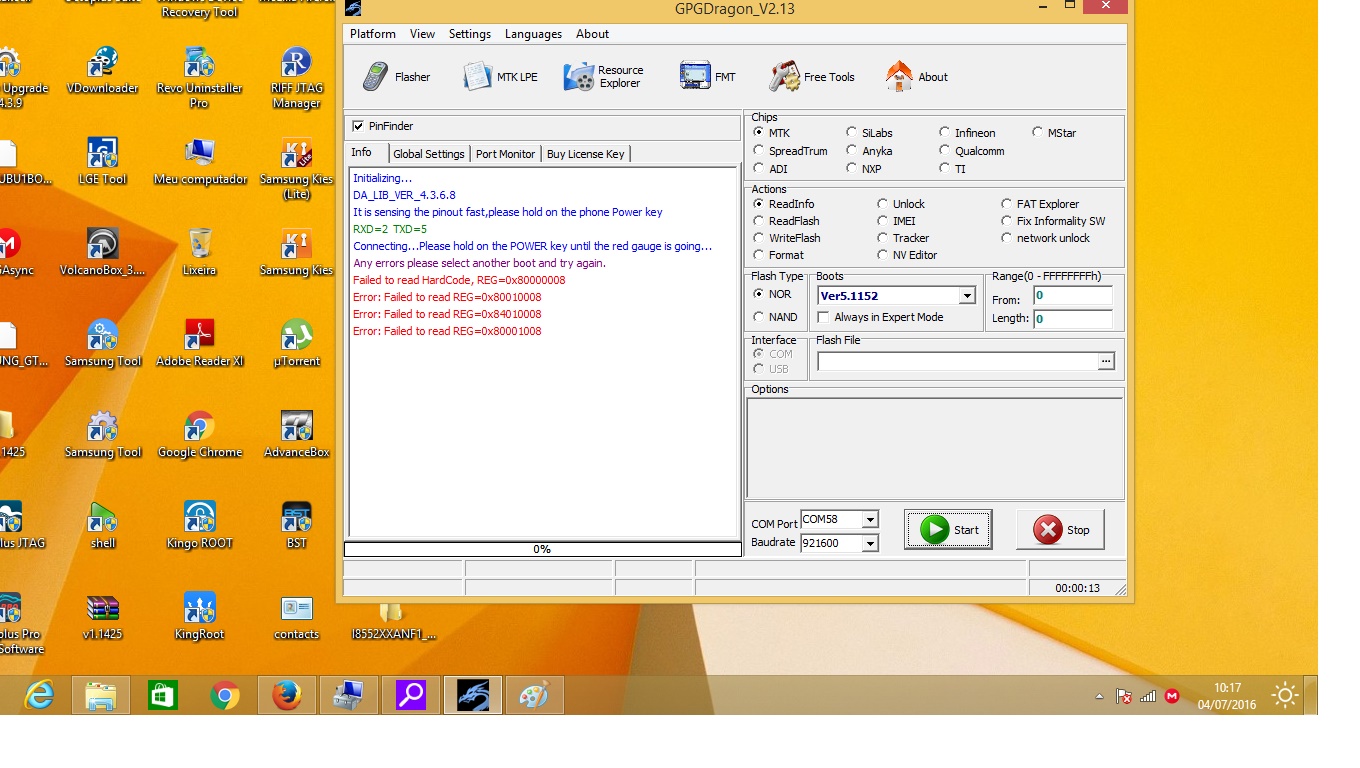
Task: Open BST desktop shortcut
Action: (x=296, y=525)
